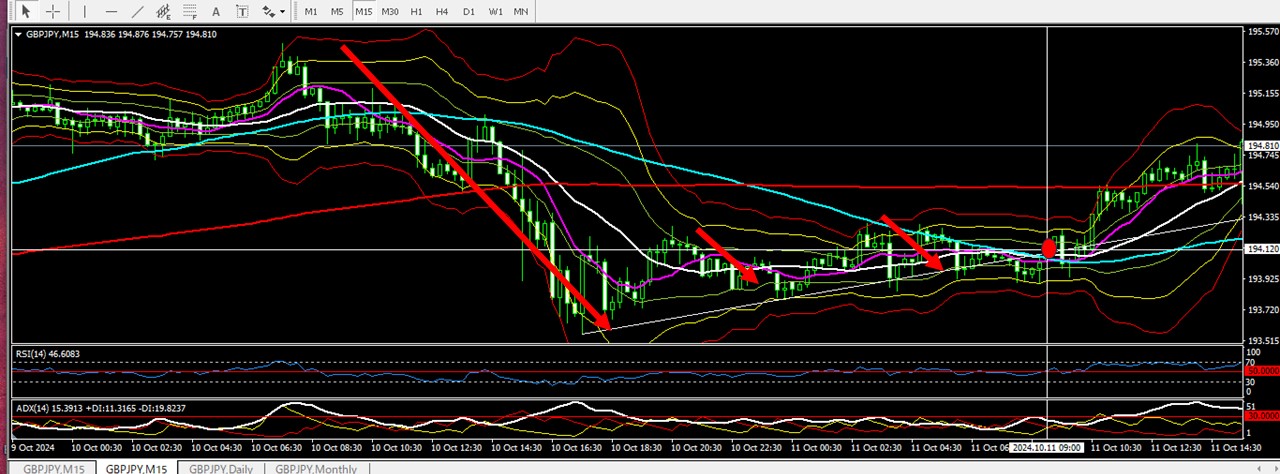The height and width of the screenshot is (474, 1280).
Task: Select the Fibonacci retracement tool
Action: point(189,11)
